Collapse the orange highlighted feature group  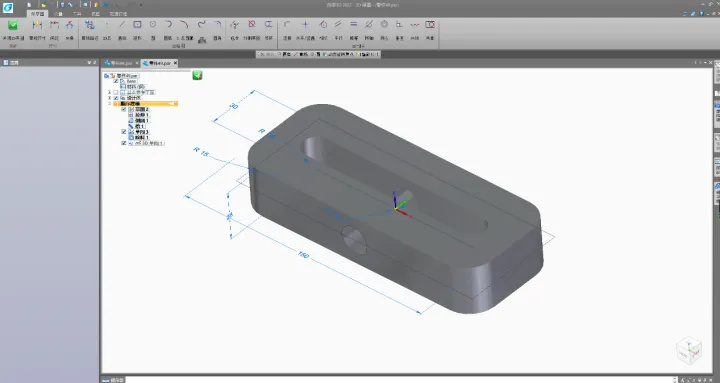[109, 104]
